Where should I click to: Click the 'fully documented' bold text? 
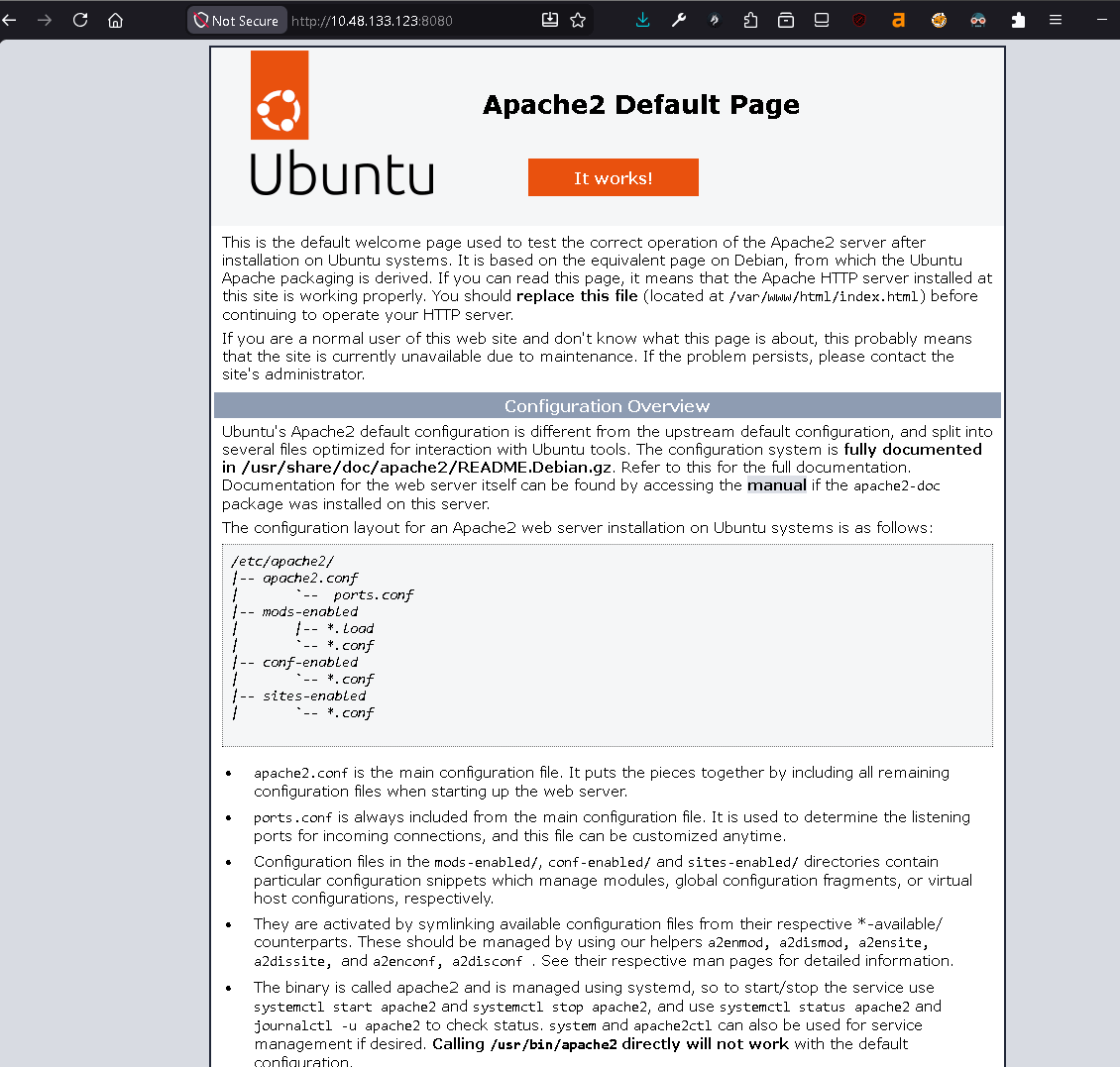click(x=913, y=449)
